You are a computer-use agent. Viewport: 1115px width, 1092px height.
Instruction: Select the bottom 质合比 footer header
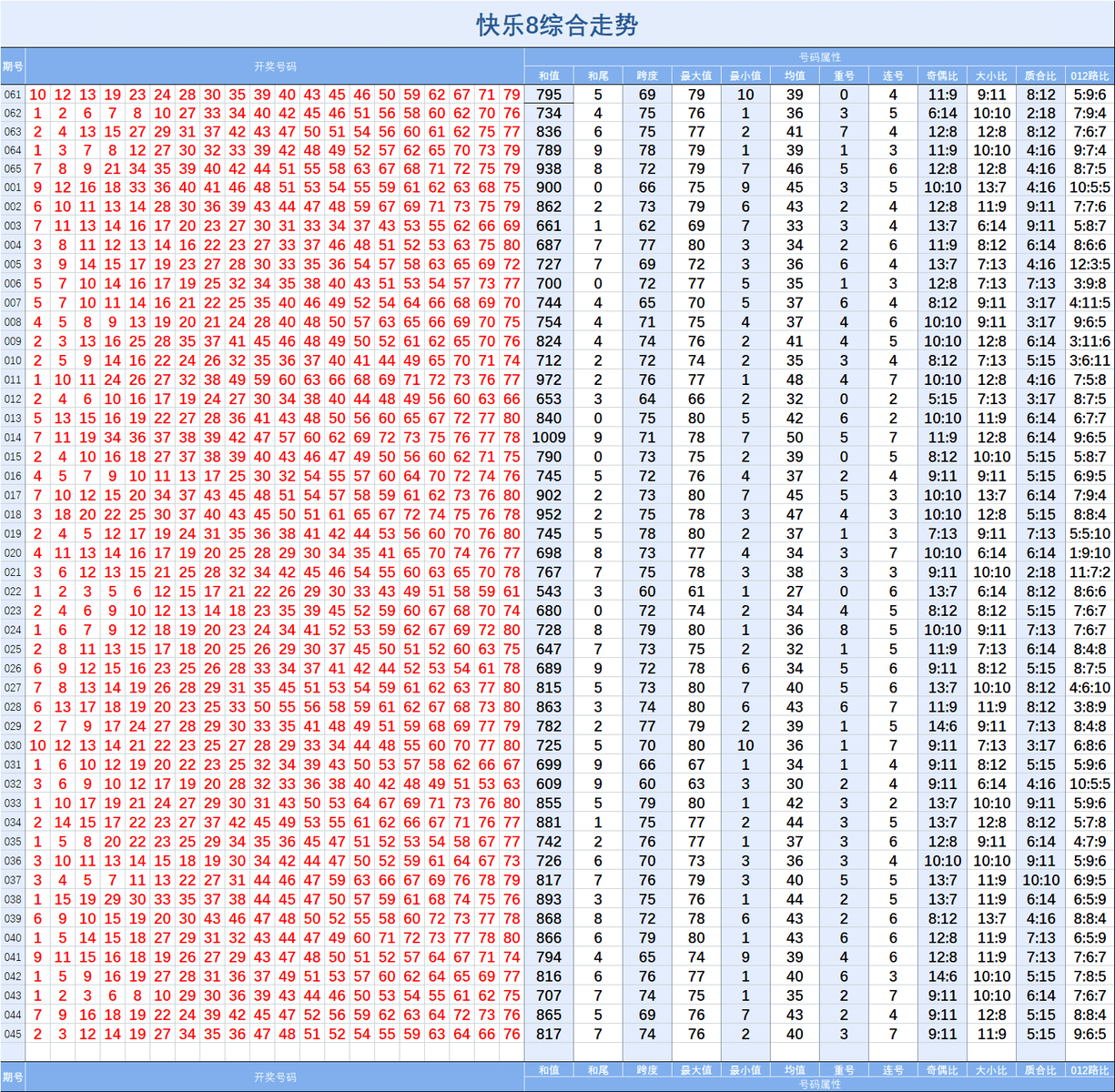point(1040,1070)
